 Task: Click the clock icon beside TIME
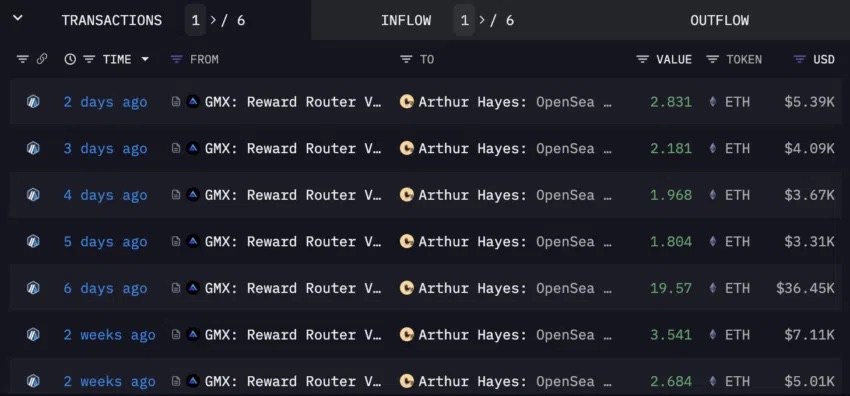tap(70, 59)
